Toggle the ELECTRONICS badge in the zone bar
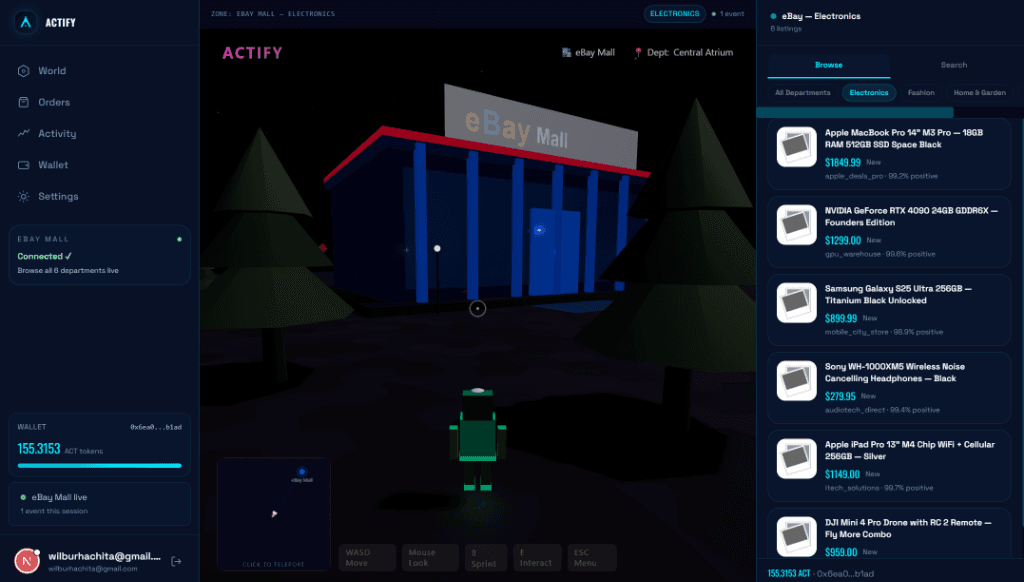 click(674, 14)
